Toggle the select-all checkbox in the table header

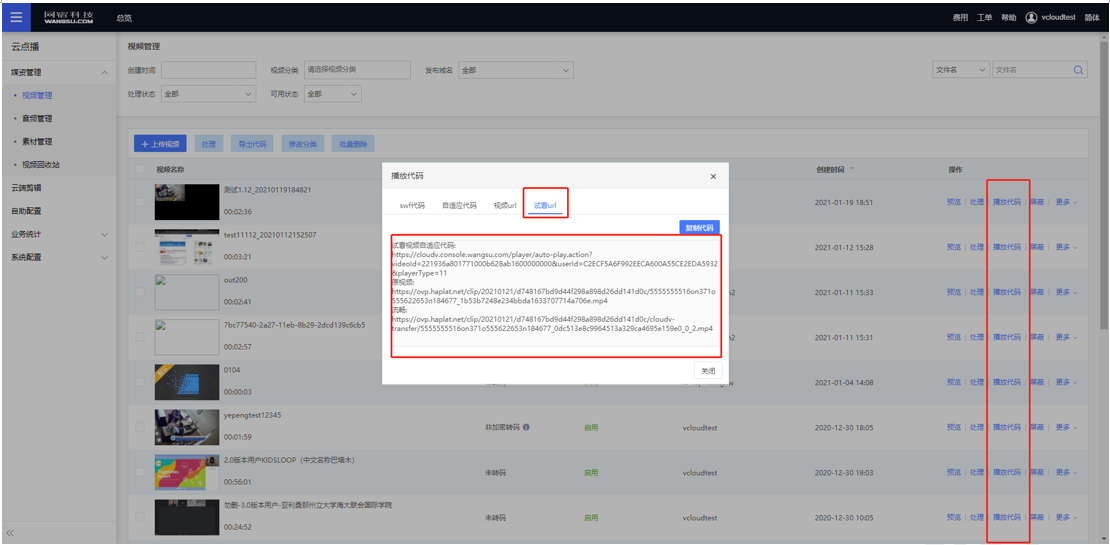point(141,169)
